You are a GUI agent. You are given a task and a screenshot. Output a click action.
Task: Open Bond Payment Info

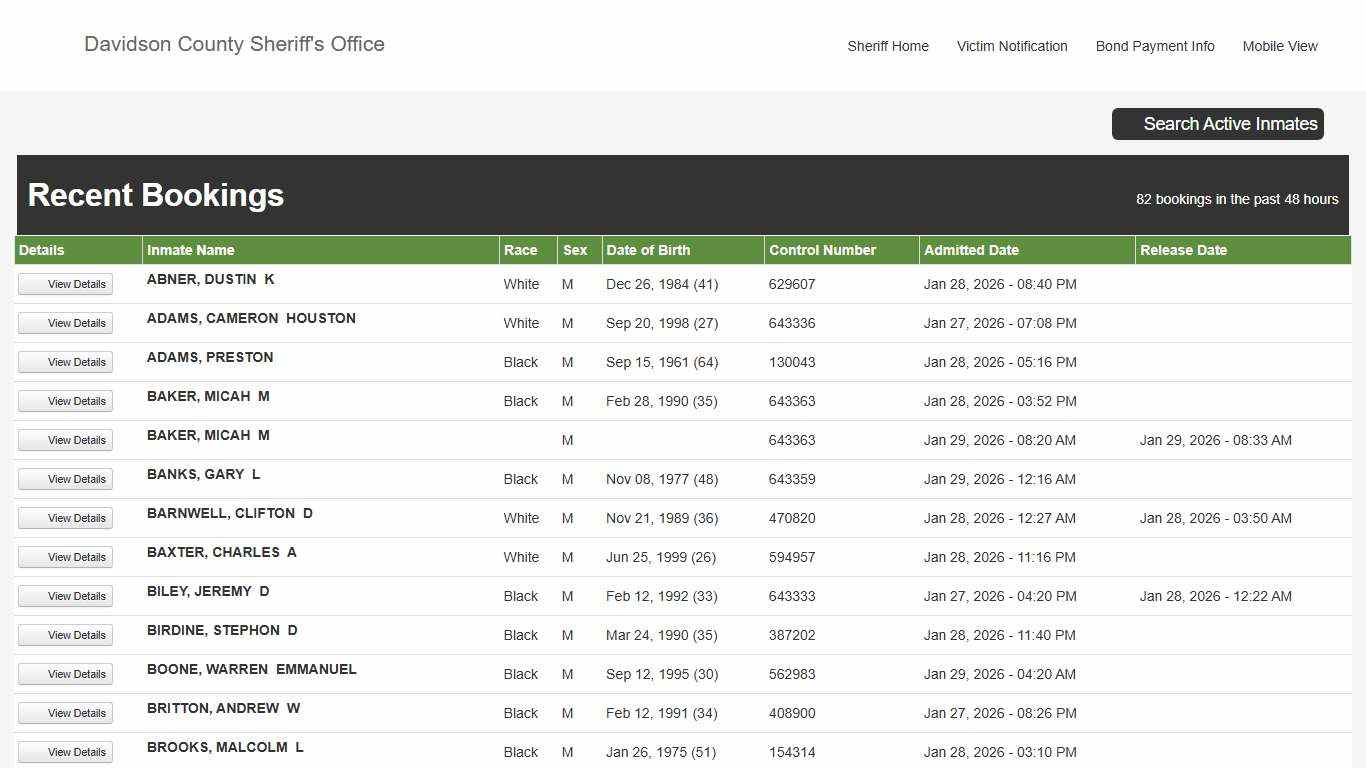tap(1154, 46)
